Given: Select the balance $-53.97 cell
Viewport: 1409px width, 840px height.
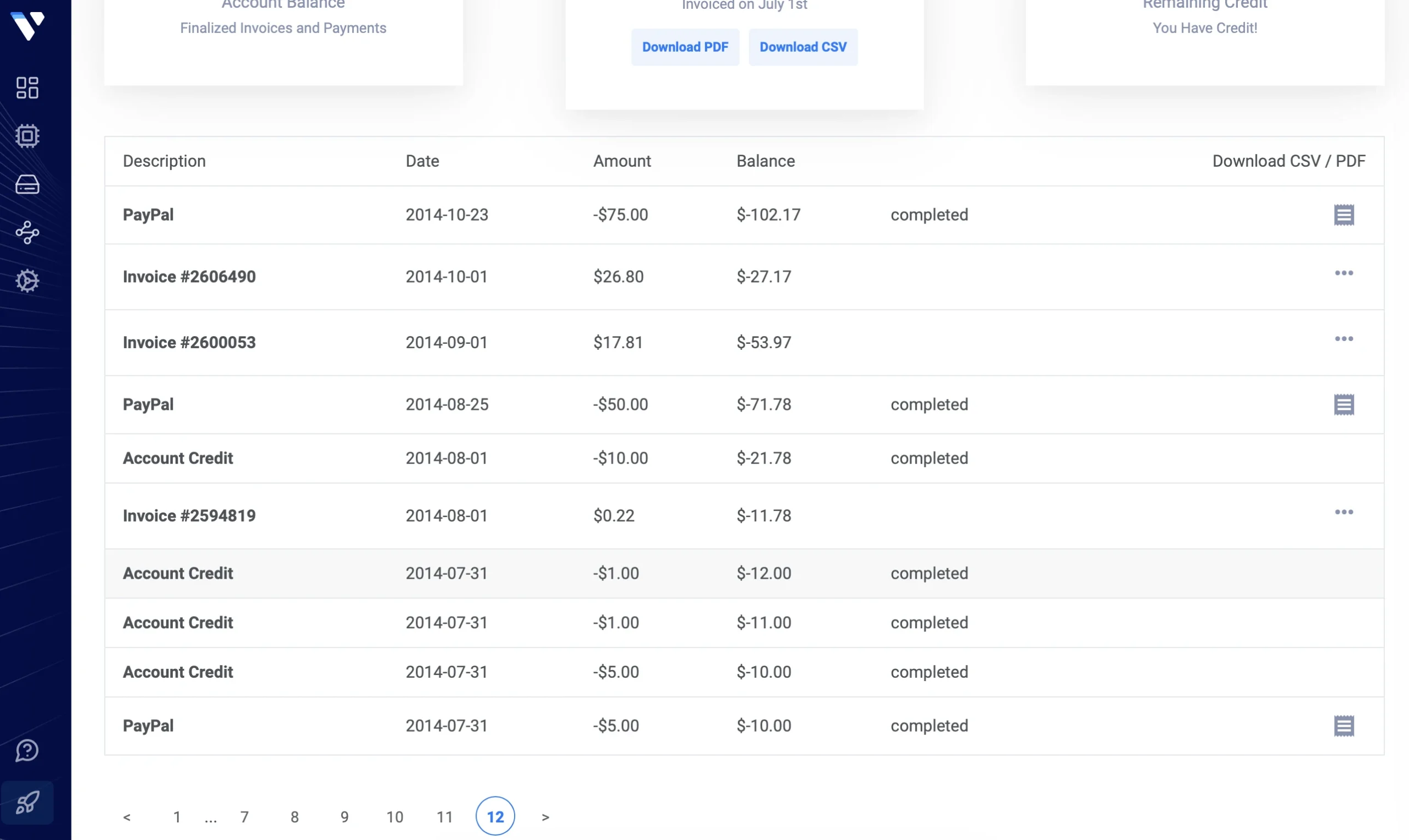Looking at the screenshot, I should point(764,343).
